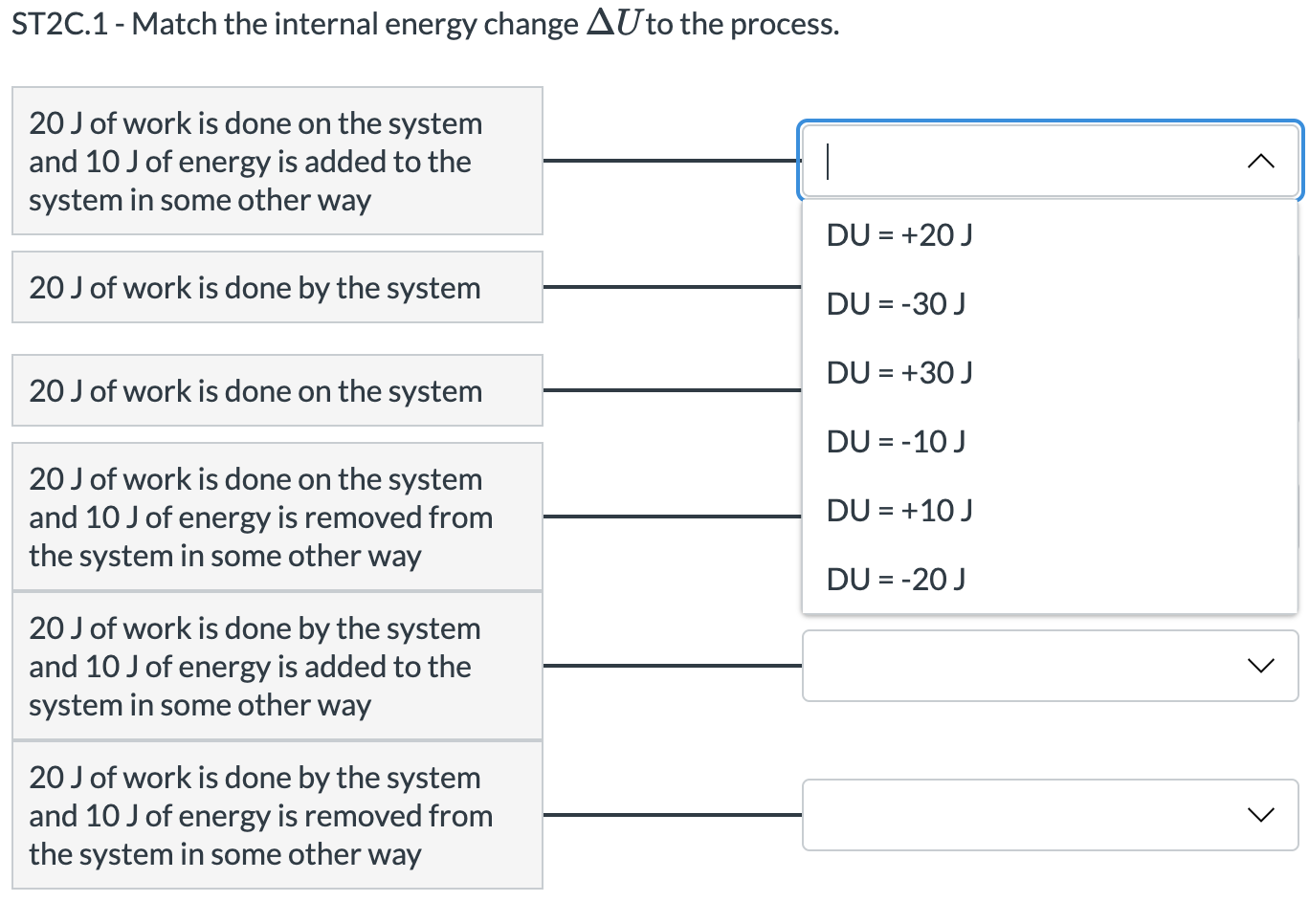This screenshot has height=924, width=1309.
Task: Select the DU = +20 J option
Action: coord(898,234)
